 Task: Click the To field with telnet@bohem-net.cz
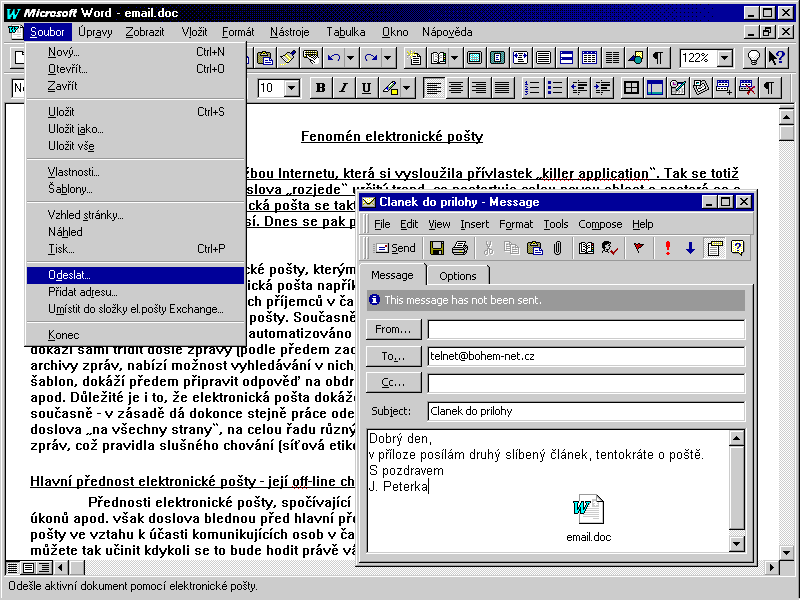tap(586, 357)
